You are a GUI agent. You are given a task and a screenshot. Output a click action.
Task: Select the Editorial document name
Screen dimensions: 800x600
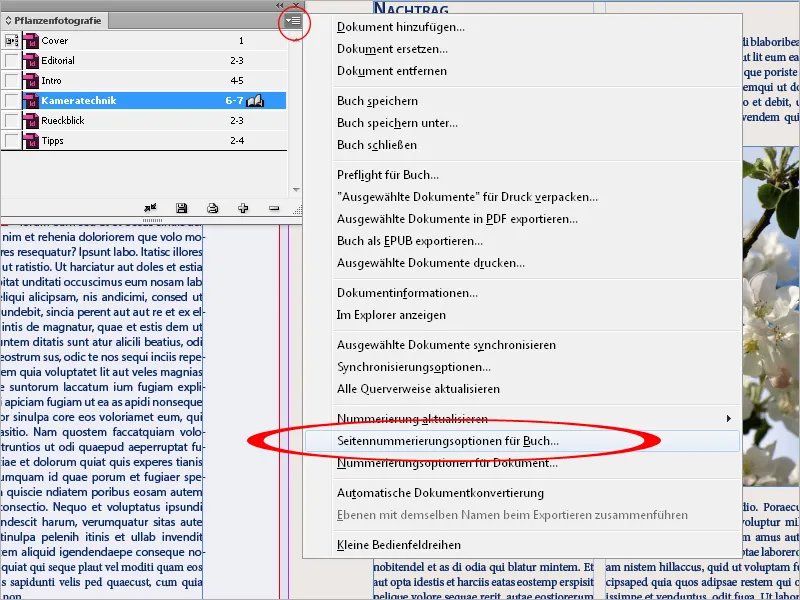pos(58,61)
